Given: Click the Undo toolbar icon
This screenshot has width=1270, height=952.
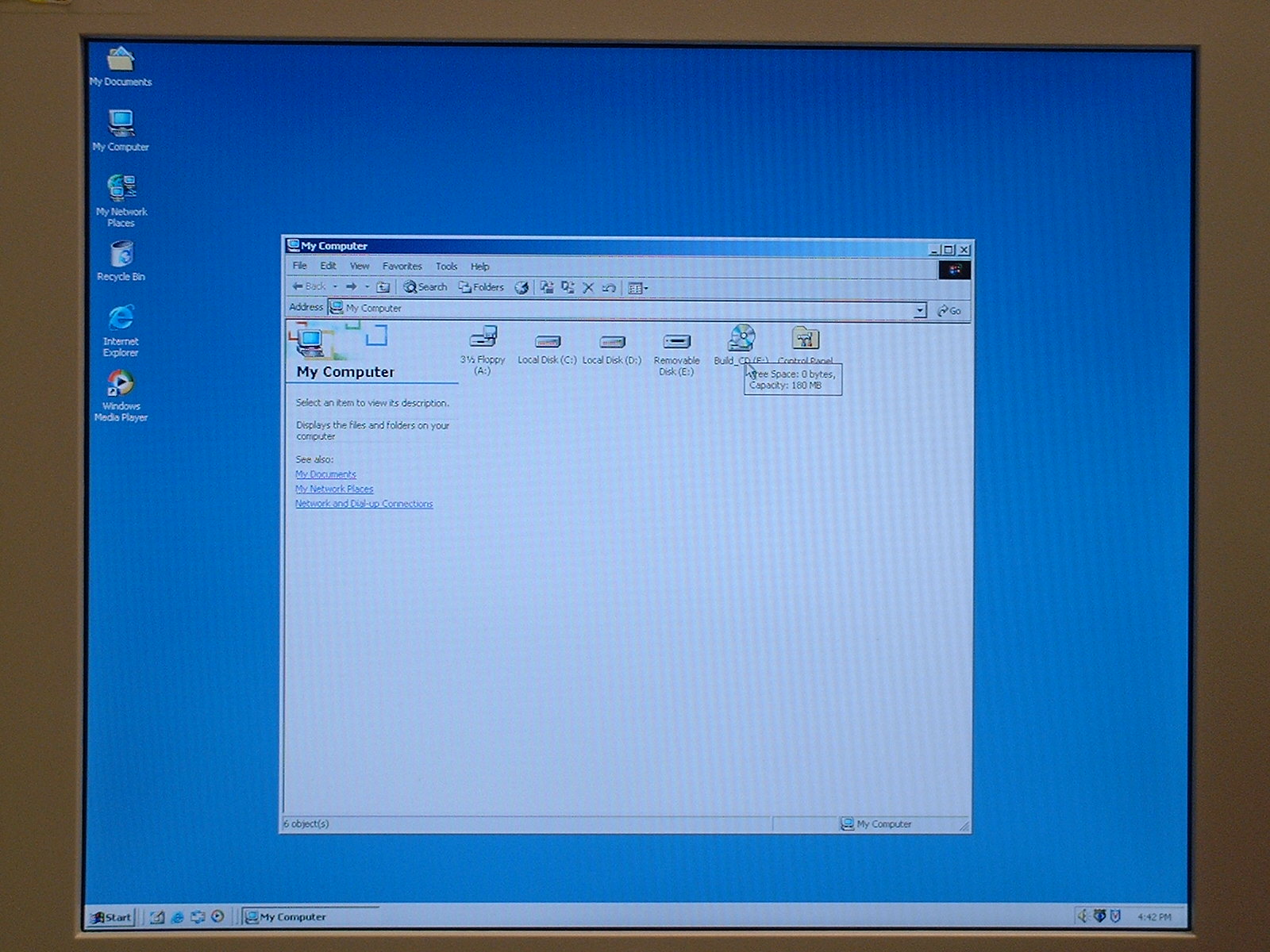Looking at the screenshot, I should (609, 288).
